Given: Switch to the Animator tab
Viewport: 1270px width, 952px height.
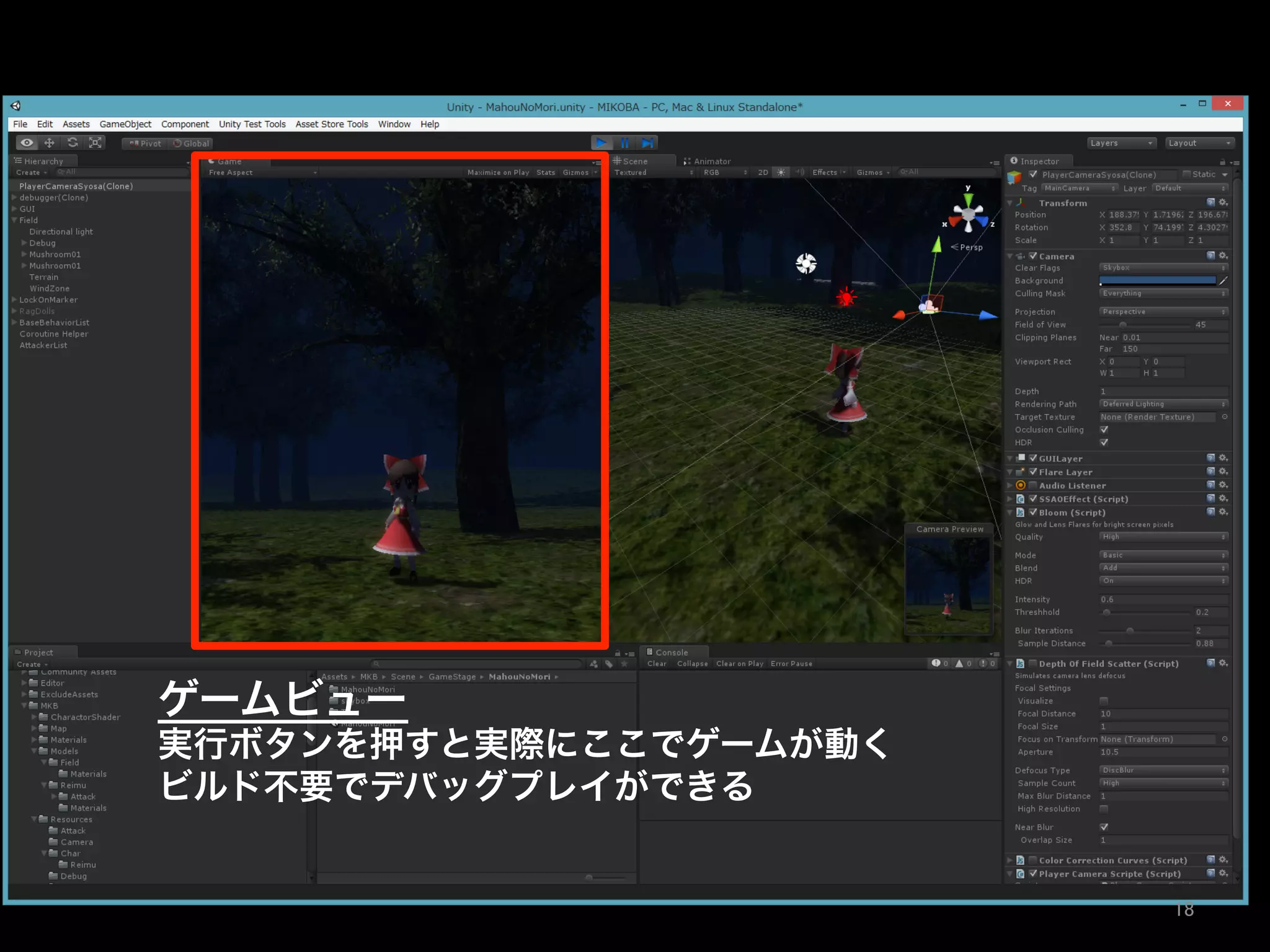Looking at the screenshot, I should tap(707, 161).
